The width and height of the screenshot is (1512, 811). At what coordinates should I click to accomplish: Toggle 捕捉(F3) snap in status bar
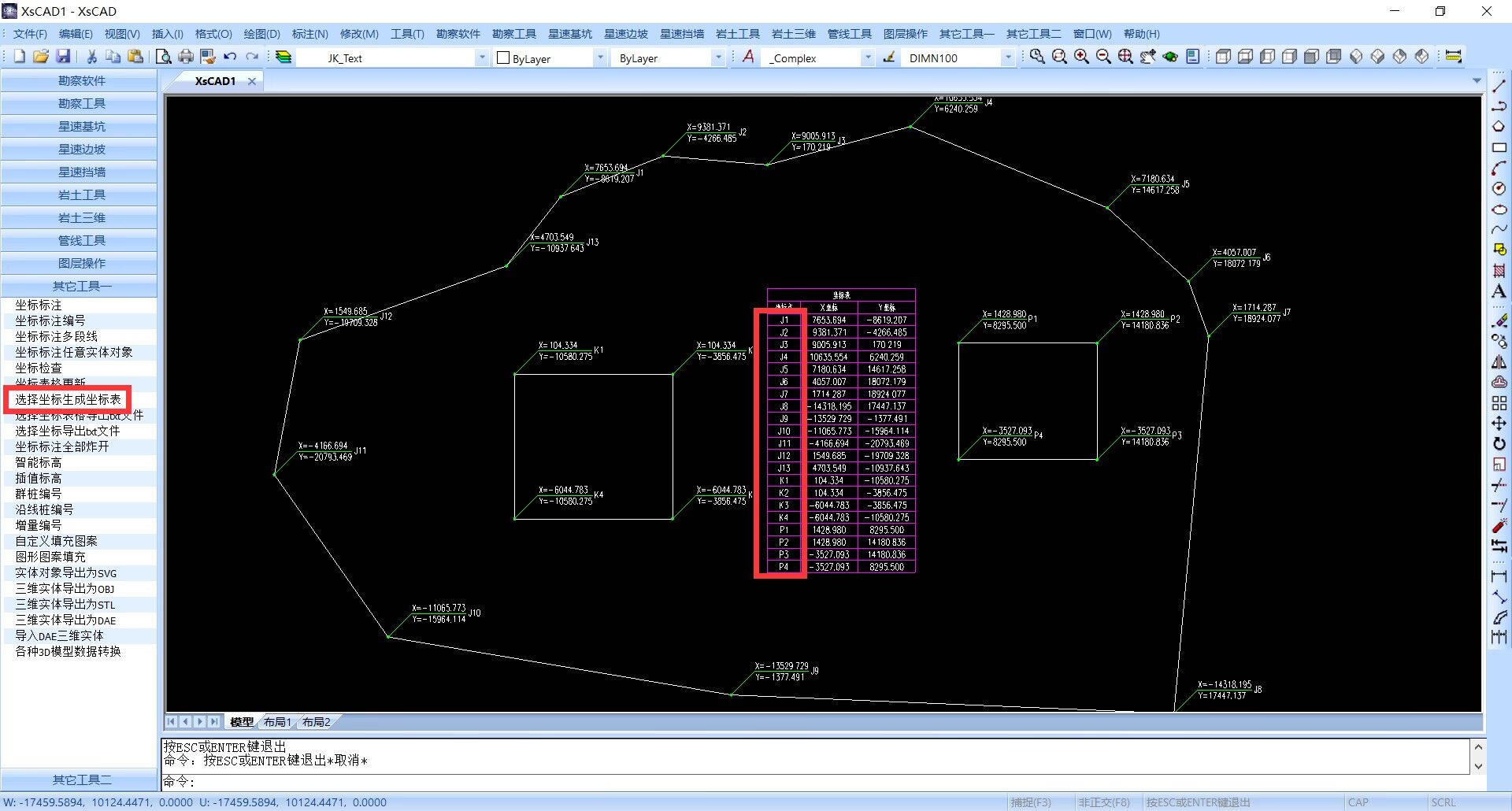[x=1031, y=802]
